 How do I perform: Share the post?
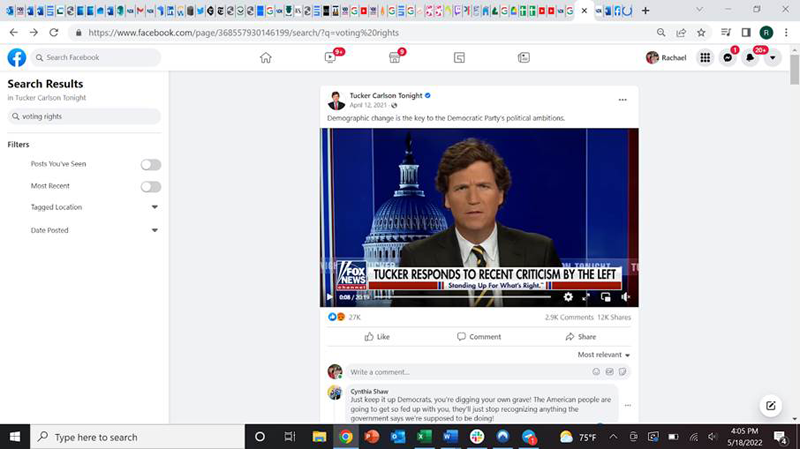coord(581,337)
